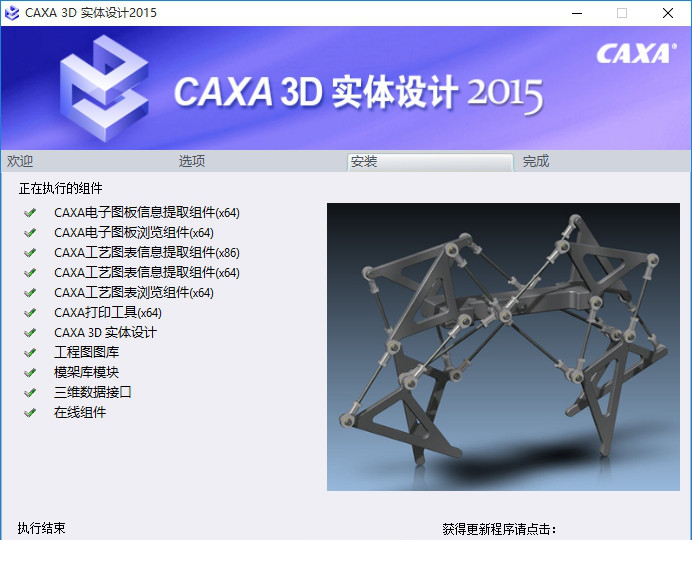Click checkmark beside CAXA工艺图表浏览组件(x64)

coord(30,293)
